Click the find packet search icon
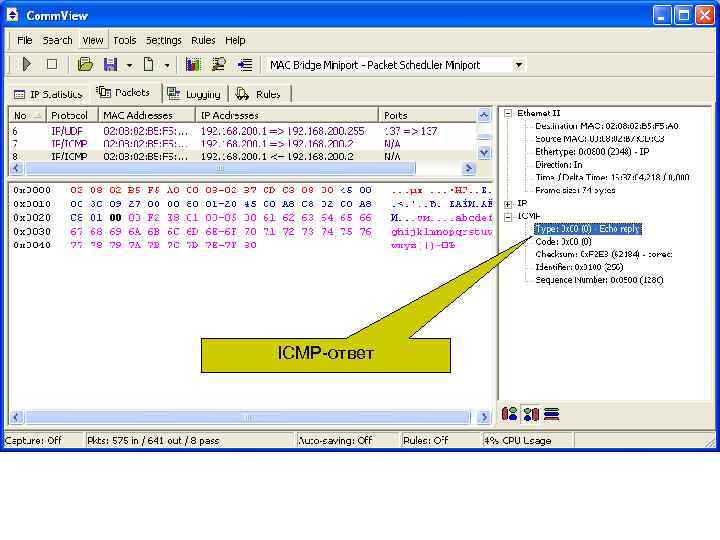This screenshot has height=540, width=720. coord(219,64)
